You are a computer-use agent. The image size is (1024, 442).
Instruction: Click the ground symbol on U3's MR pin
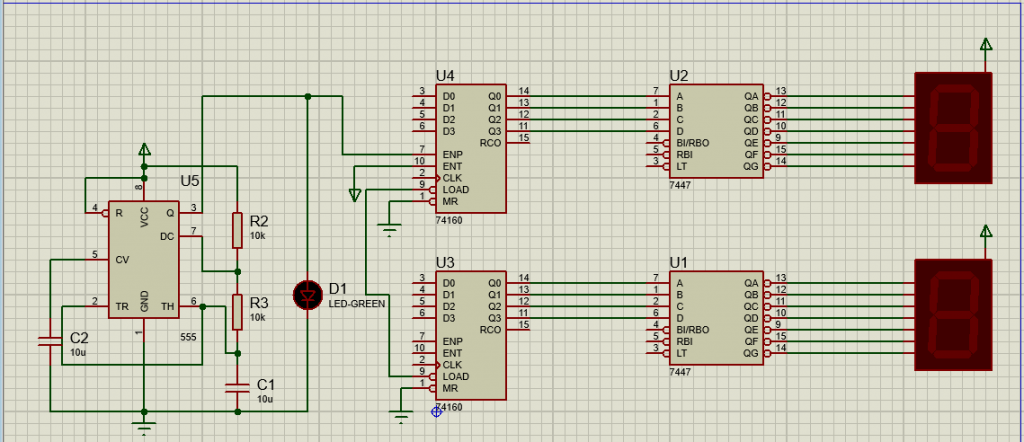point(402,416)
